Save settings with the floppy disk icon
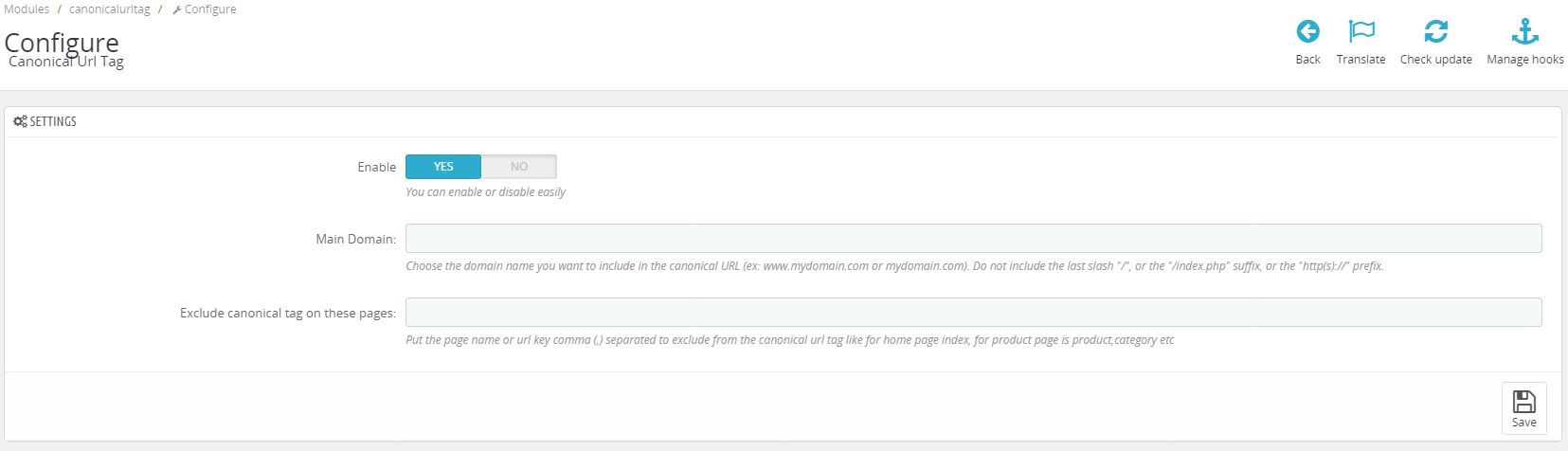Viewport: 1568px width, 451px height. (1523, 402)
